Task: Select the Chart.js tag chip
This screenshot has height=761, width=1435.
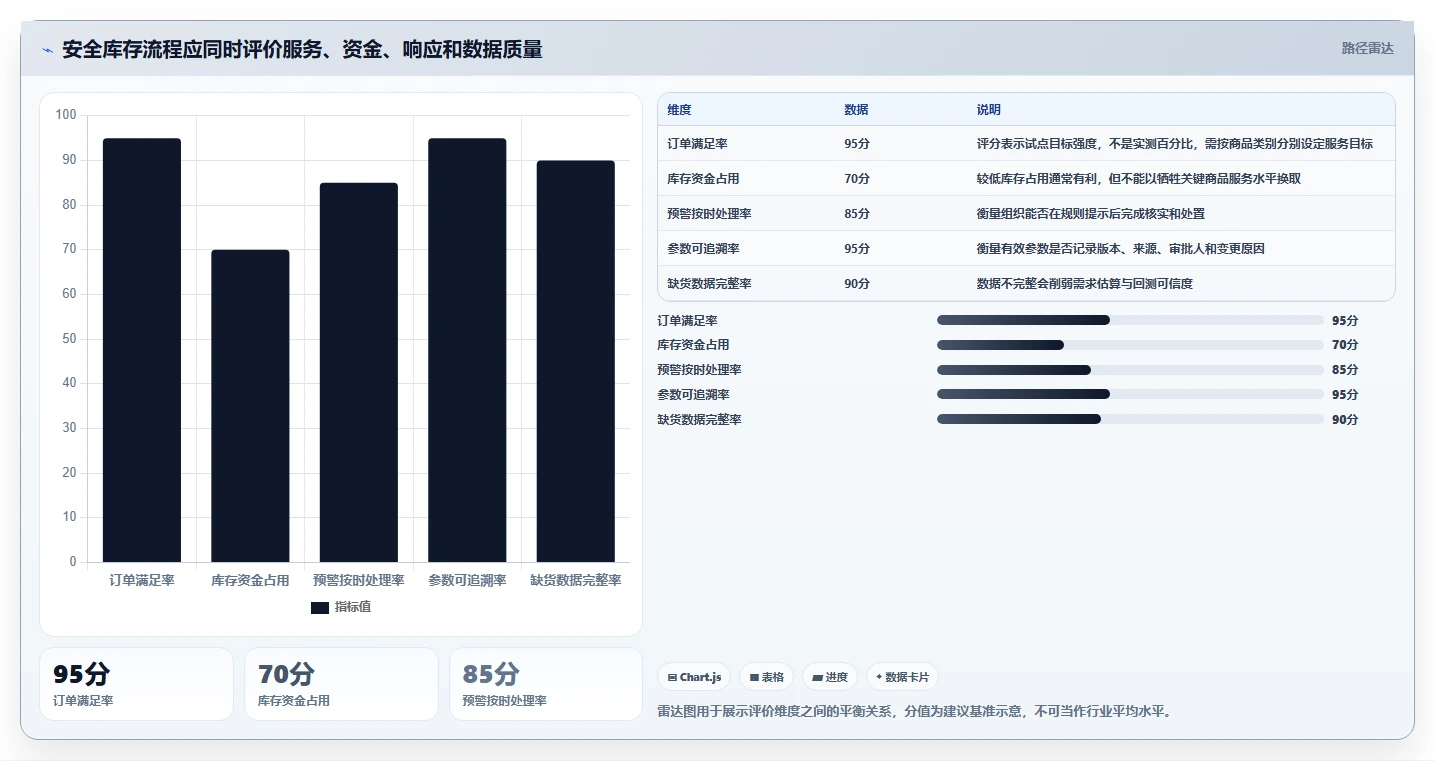Action: tap(694, 677)
